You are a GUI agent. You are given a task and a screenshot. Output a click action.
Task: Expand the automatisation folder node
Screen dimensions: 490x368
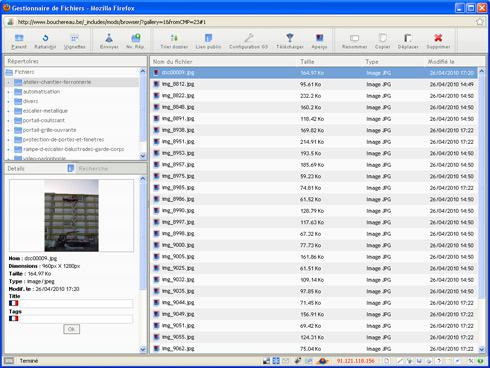tap(9, 92)
